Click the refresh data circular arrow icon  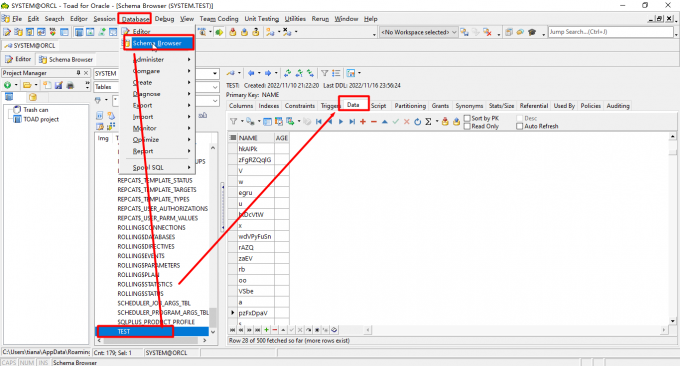417,122
